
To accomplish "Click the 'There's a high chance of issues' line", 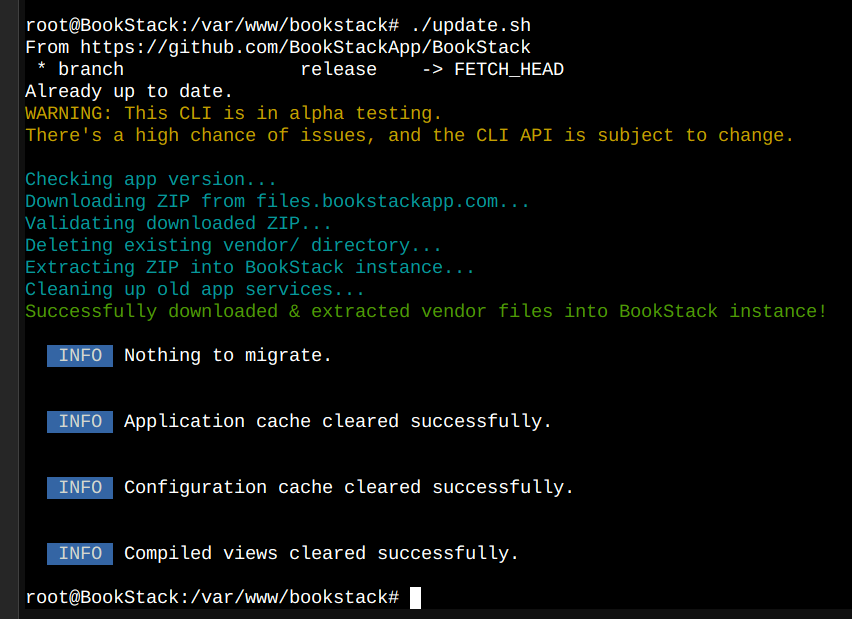I will pos(410,135).
